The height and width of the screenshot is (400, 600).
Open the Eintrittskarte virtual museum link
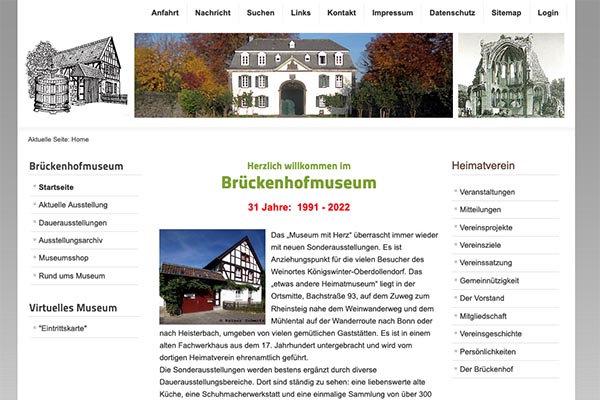tap(64, 328)
